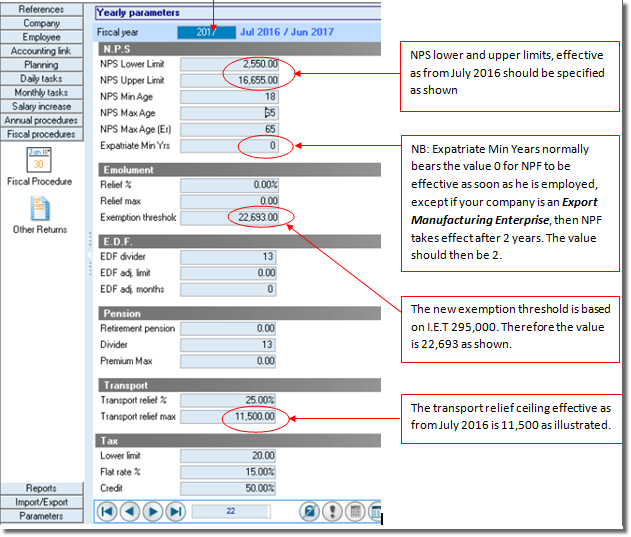The height and width of the screenshot is (537, 631).
Task: Click the exclamation mark toolbar icon
Action: 332,512
